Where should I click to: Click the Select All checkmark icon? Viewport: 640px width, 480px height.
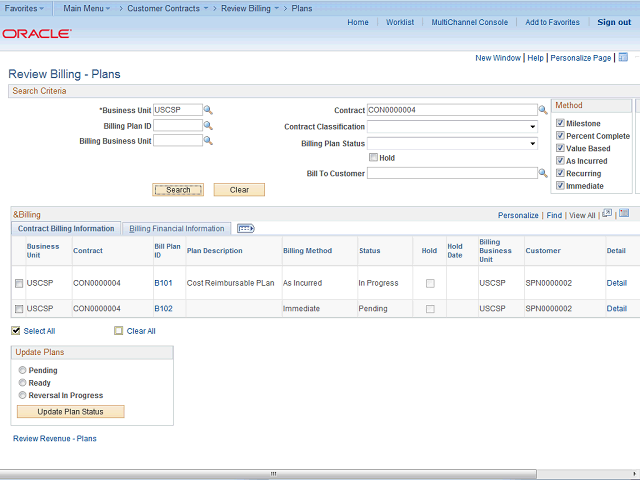point(16,331)
